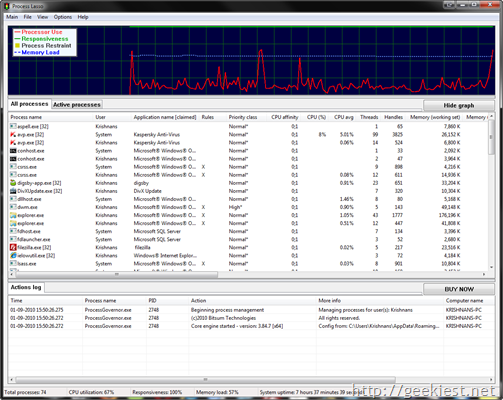This screenshot has height=400, width=503.
Task: Select the Actions log tab
Action: [x=26, y=287]
